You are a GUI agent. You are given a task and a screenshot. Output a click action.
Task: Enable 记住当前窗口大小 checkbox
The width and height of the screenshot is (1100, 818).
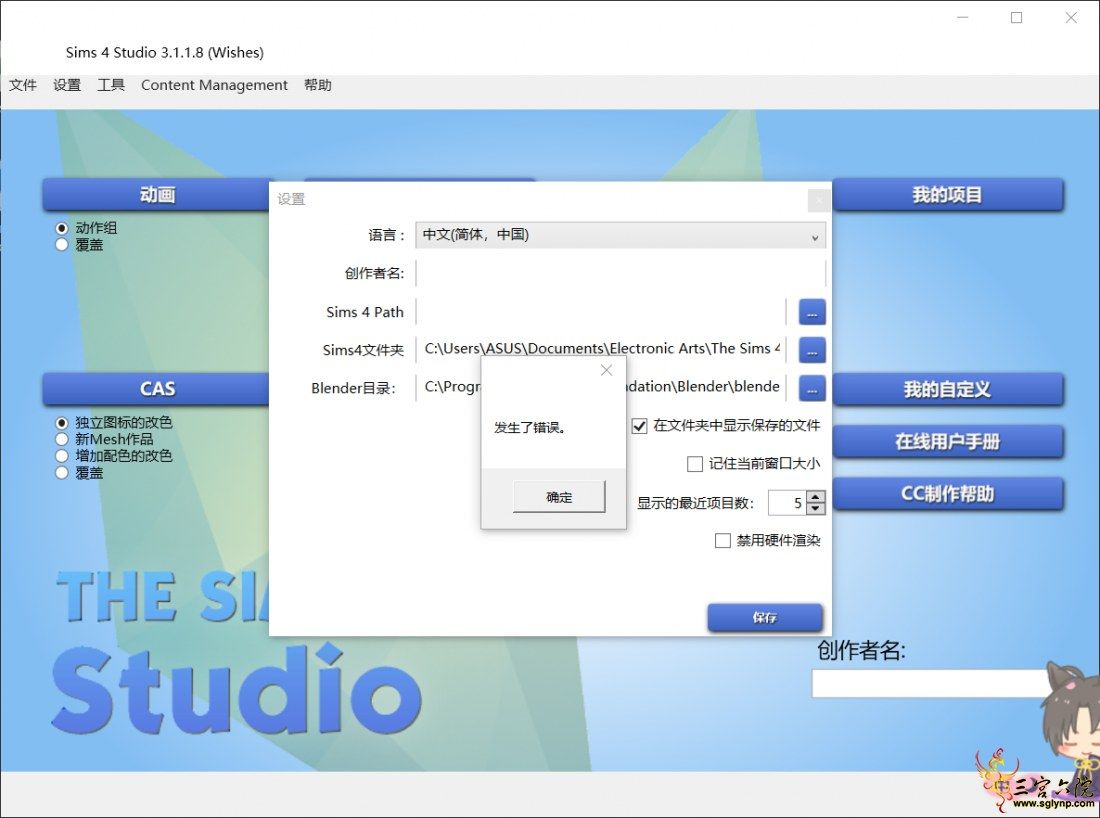pos(695,464)
